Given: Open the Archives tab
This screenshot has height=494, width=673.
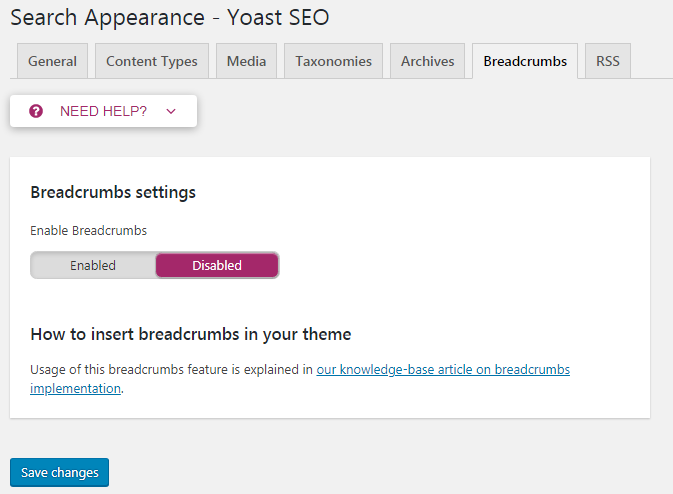Looking at the screenshot, I should point(427,61).
